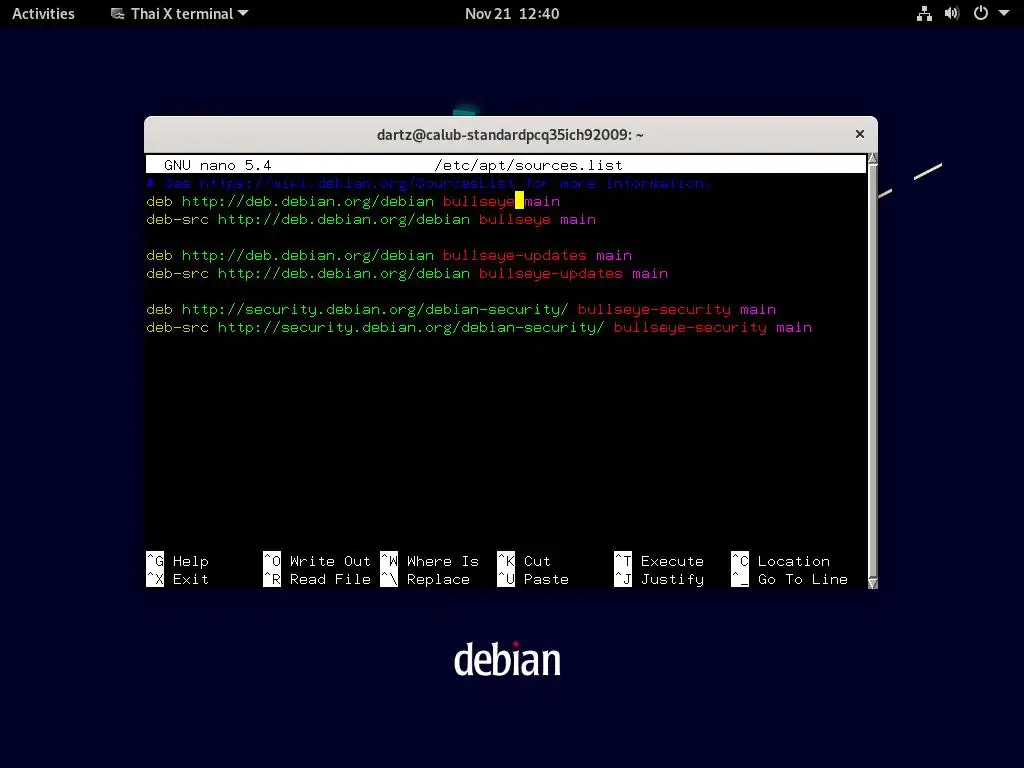Screen dimensions: 1024x768
Task: Click the volume speaker icon
Action: [952, 14]
